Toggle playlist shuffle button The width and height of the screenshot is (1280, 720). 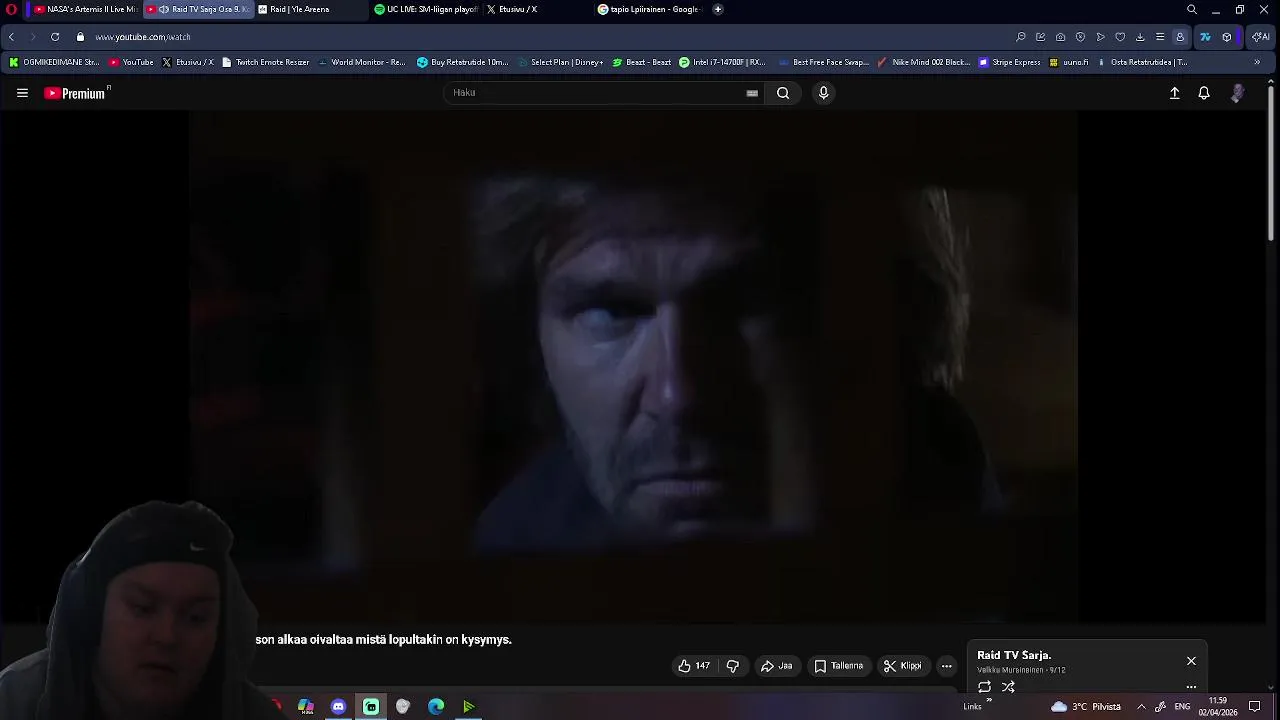point(1008,687)
